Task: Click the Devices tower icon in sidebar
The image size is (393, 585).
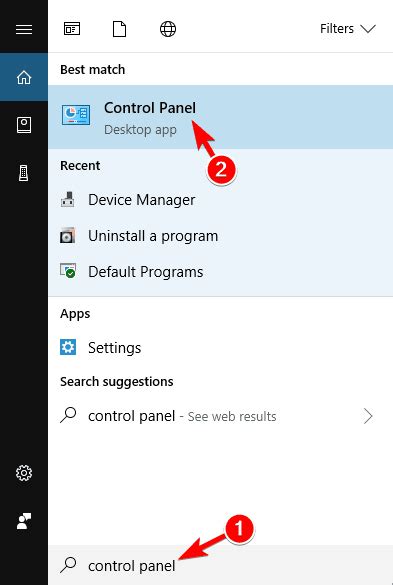Action: pyautogui.click(x=24, y=173)
